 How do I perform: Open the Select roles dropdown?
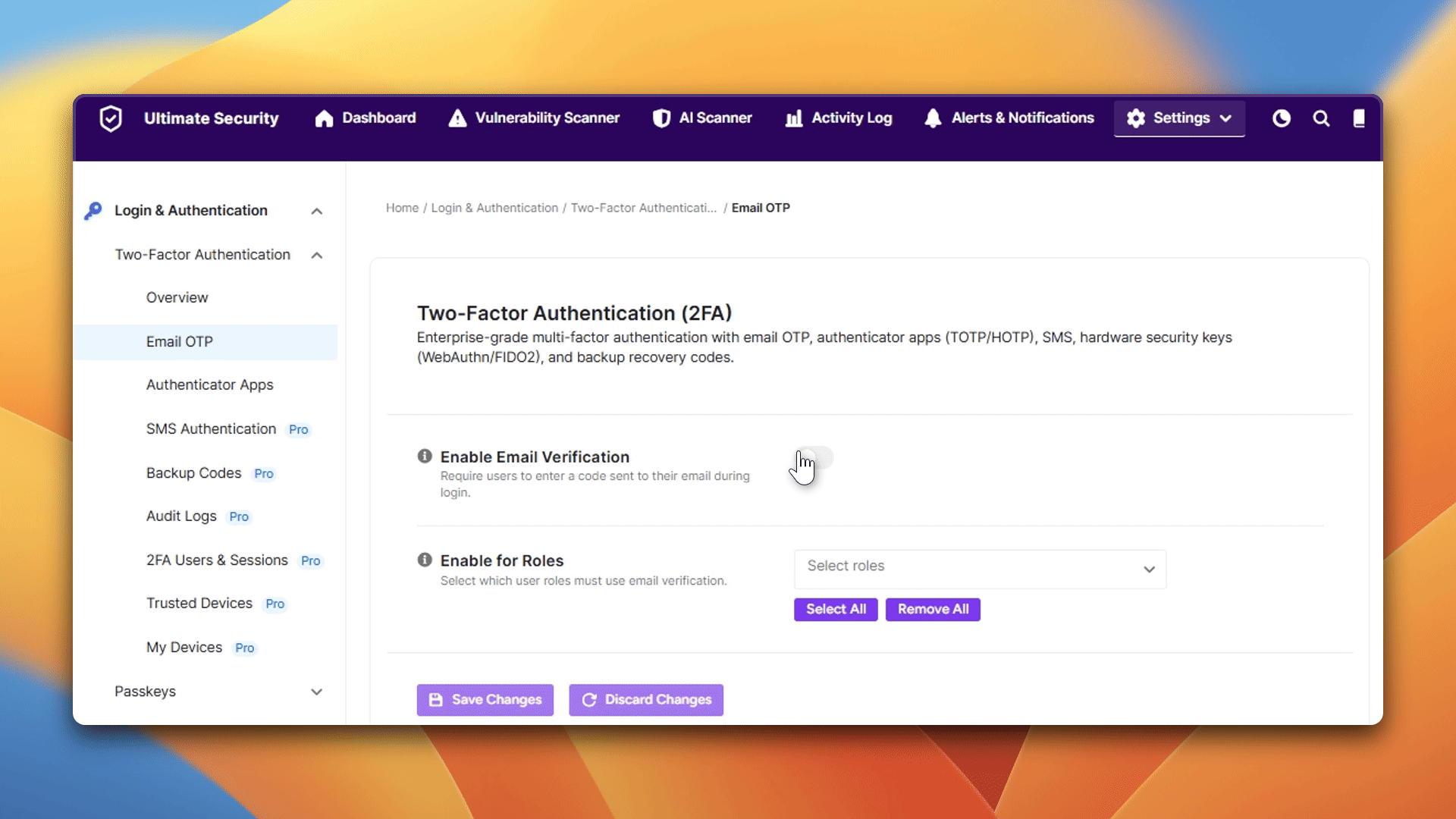[980, 569]
